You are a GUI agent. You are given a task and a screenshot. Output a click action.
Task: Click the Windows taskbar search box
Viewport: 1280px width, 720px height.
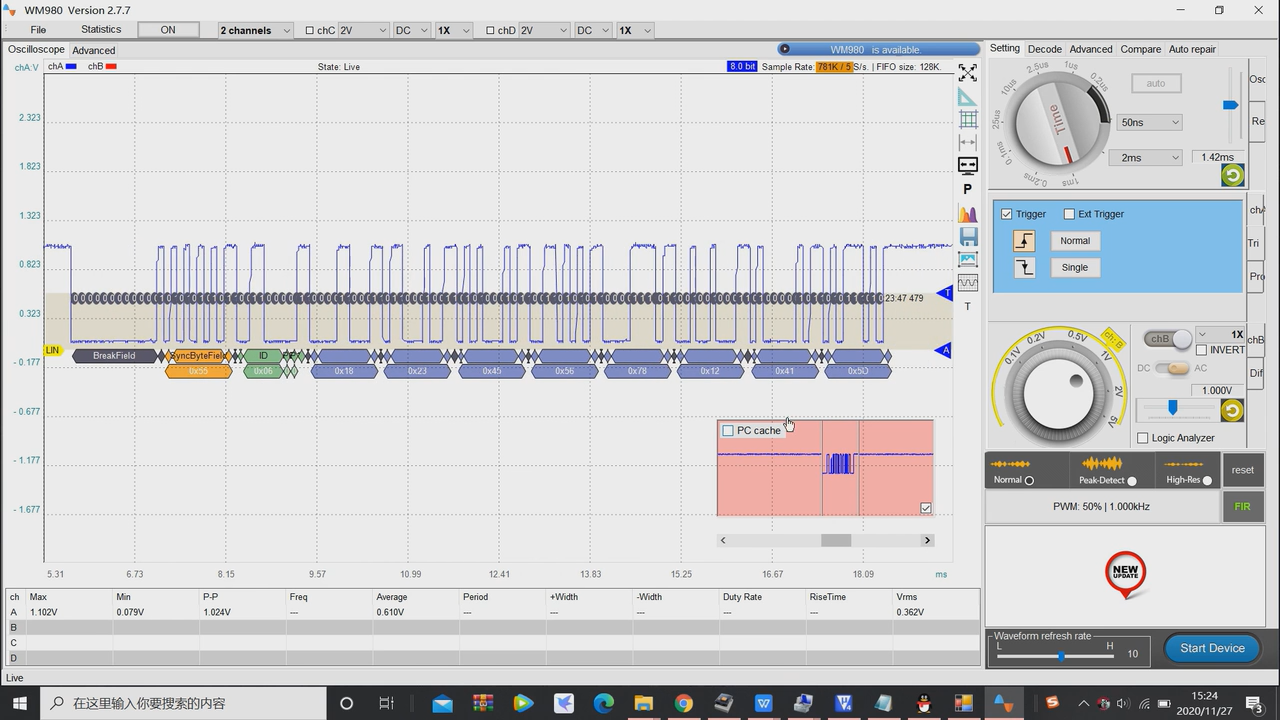pyautogui.click(x=180, y=703)
